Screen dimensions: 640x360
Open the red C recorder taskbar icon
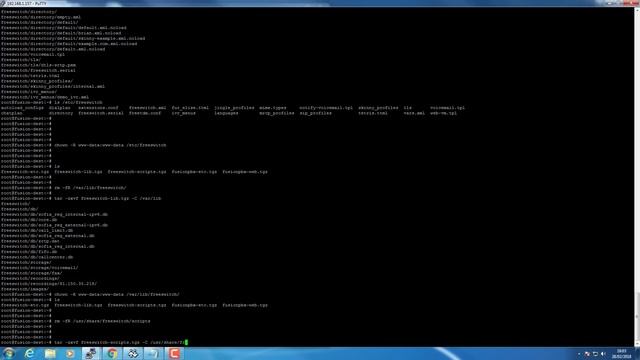click(174, 353)
